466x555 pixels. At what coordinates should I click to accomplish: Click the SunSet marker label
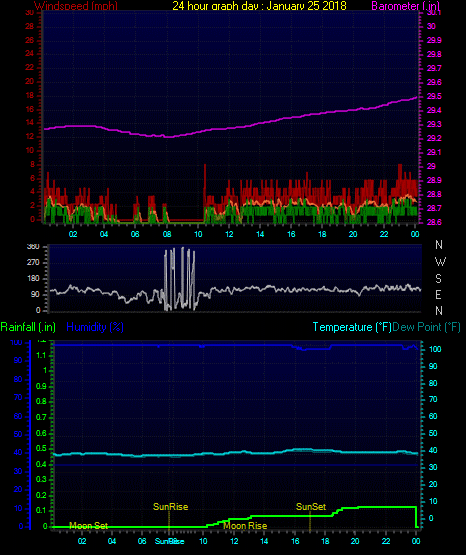tap(311, 507)
